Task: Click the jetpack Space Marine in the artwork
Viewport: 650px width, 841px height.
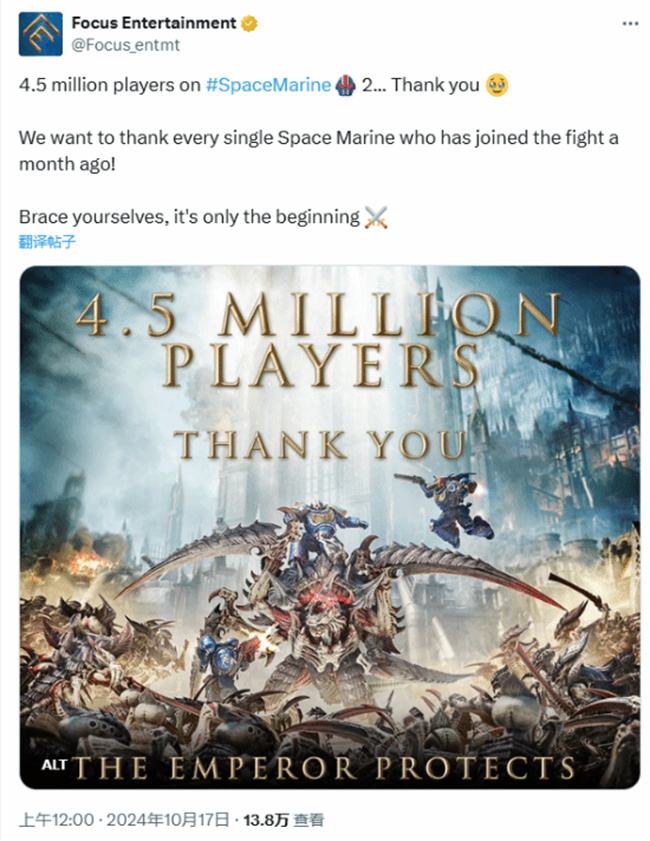Action: (452, 505)
